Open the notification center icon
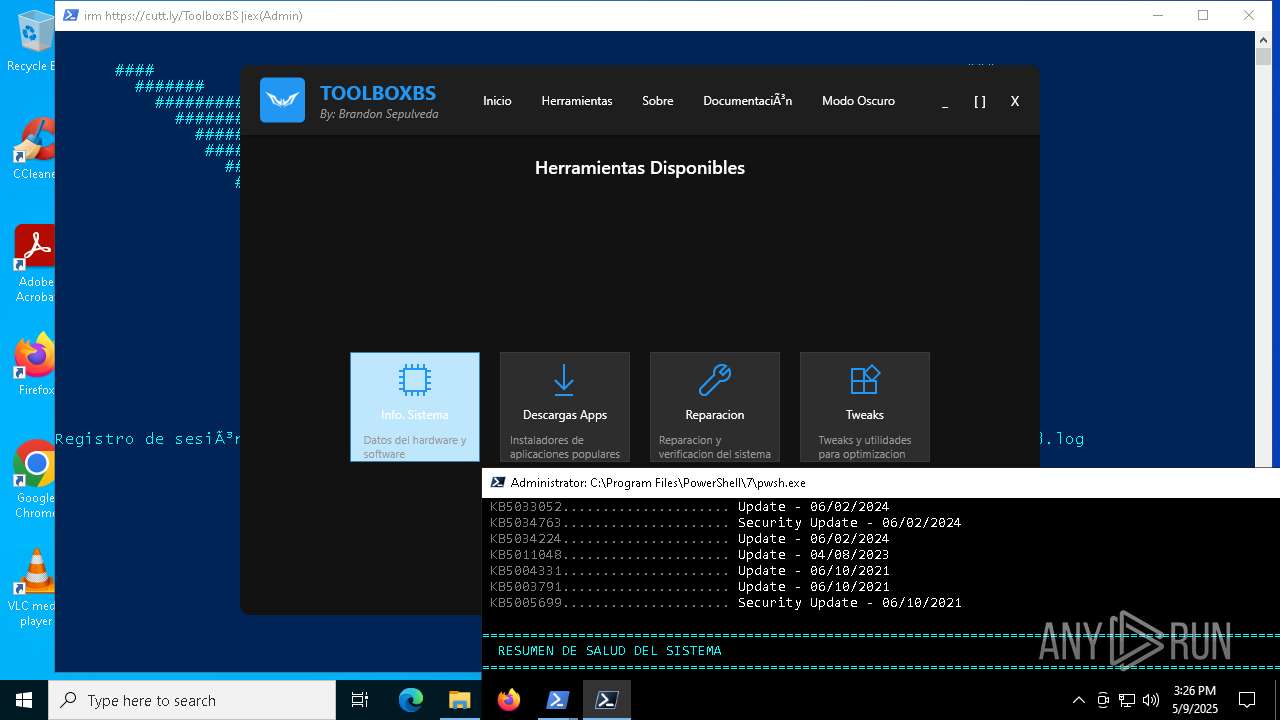This screenshot has height=720, width=1280. [x=1247, y=700]
